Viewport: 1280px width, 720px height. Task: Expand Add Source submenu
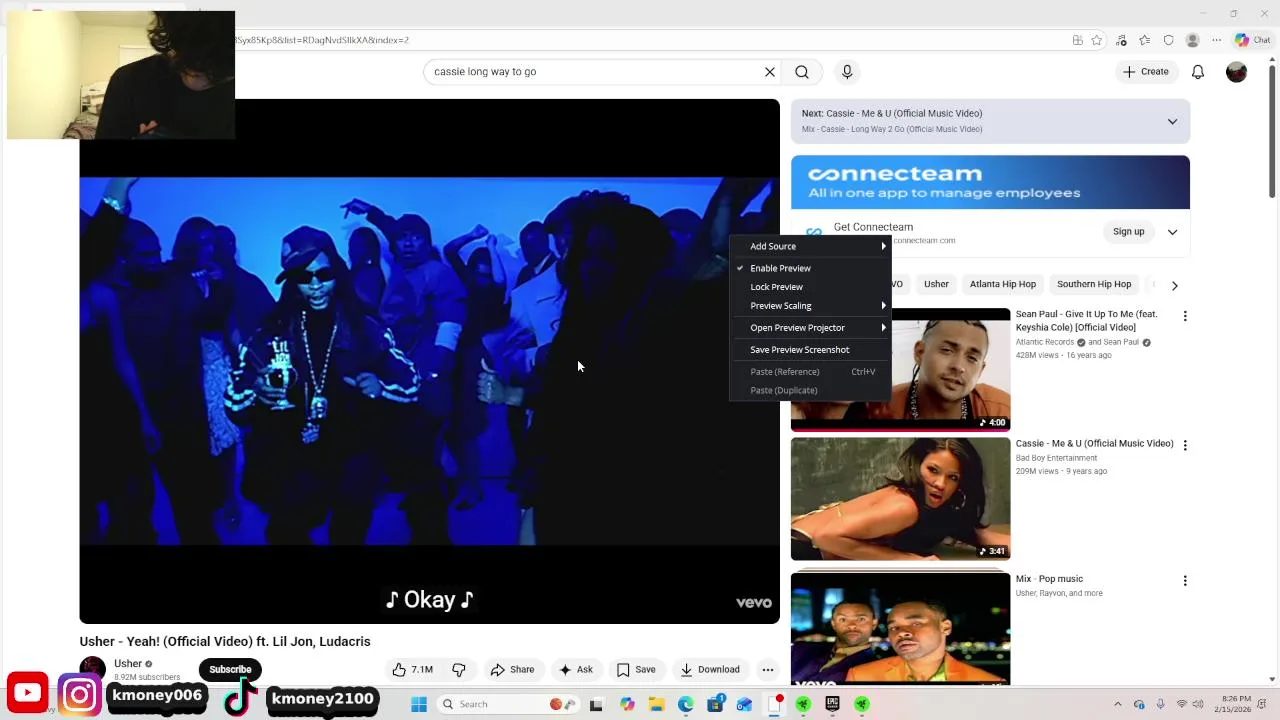(810, 246)
